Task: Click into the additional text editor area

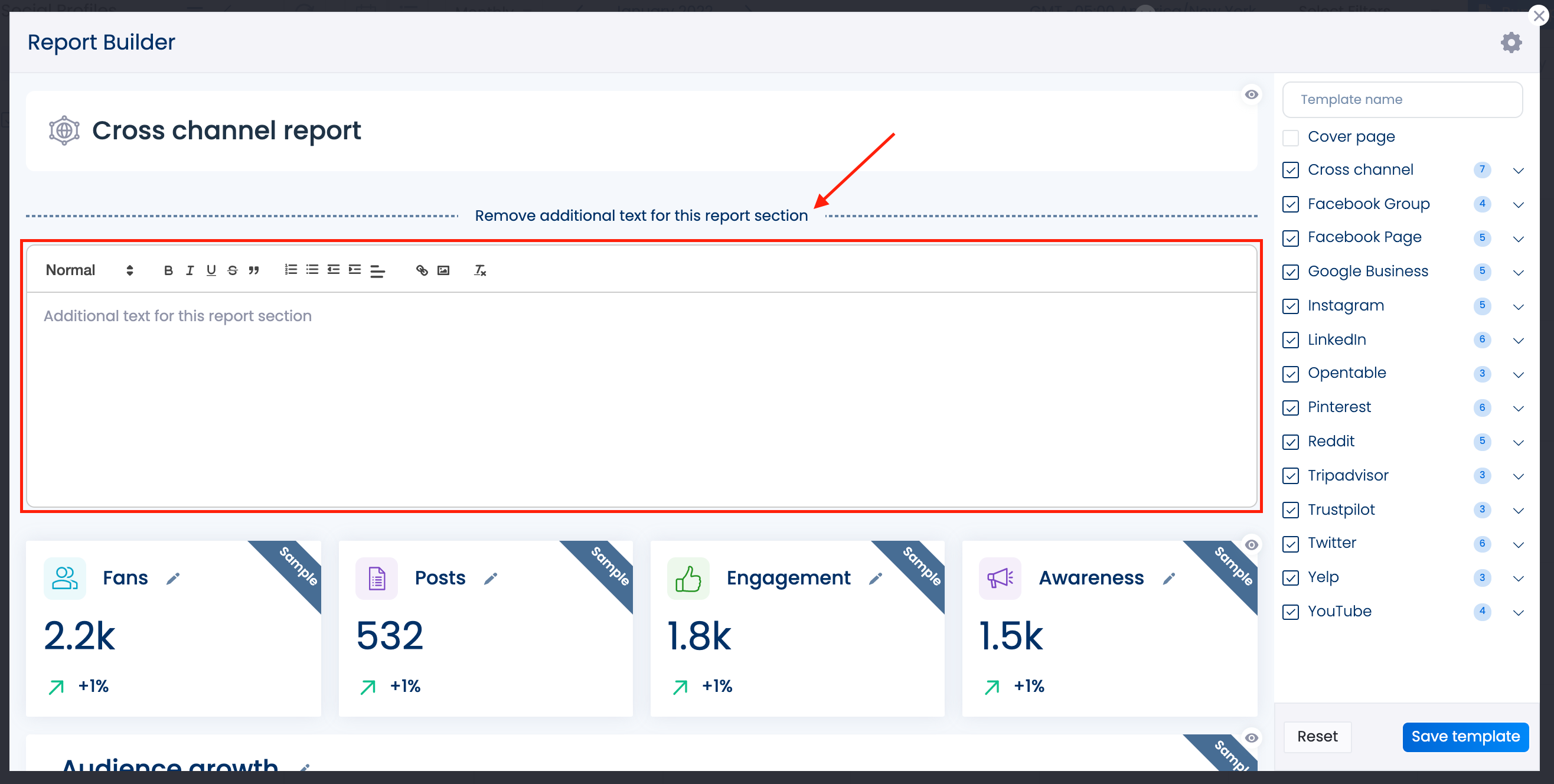Action: click(641, 398)
